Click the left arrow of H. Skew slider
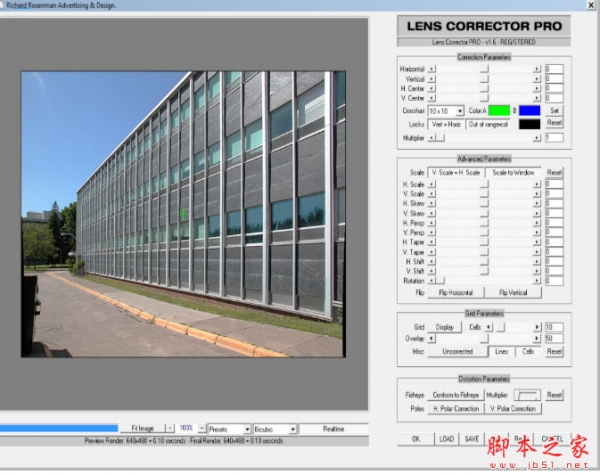The width and height of the screenshot is (600, 475). click(432, 204)
